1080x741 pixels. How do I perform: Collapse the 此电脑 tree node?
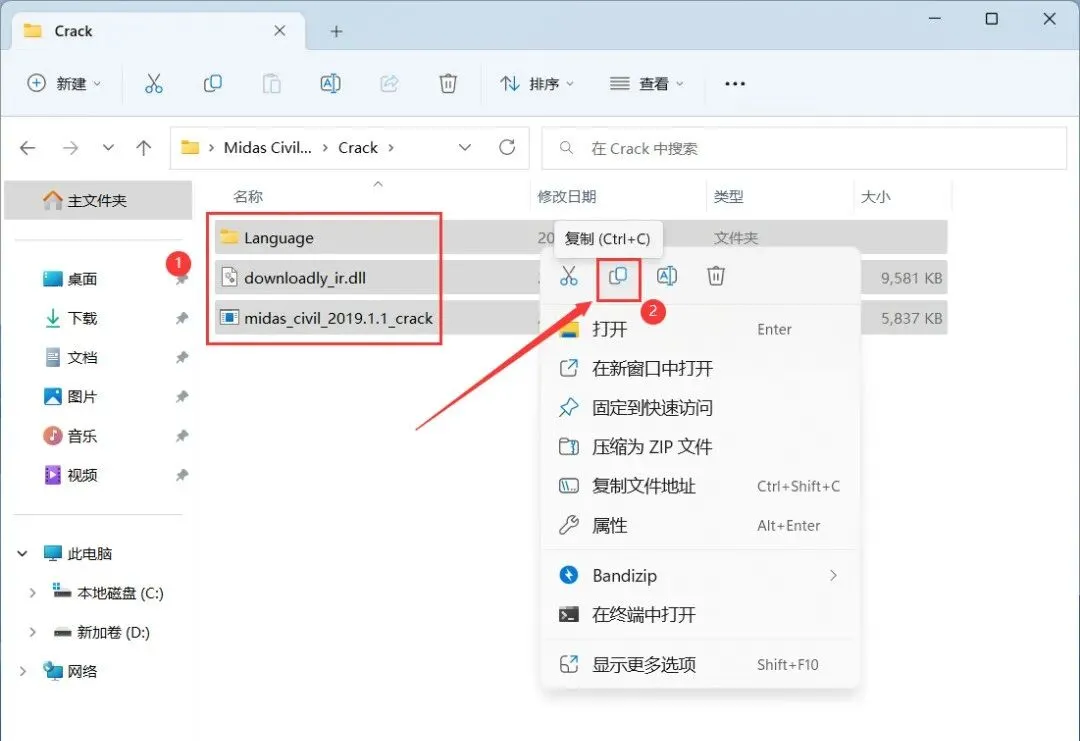(22, 553)
